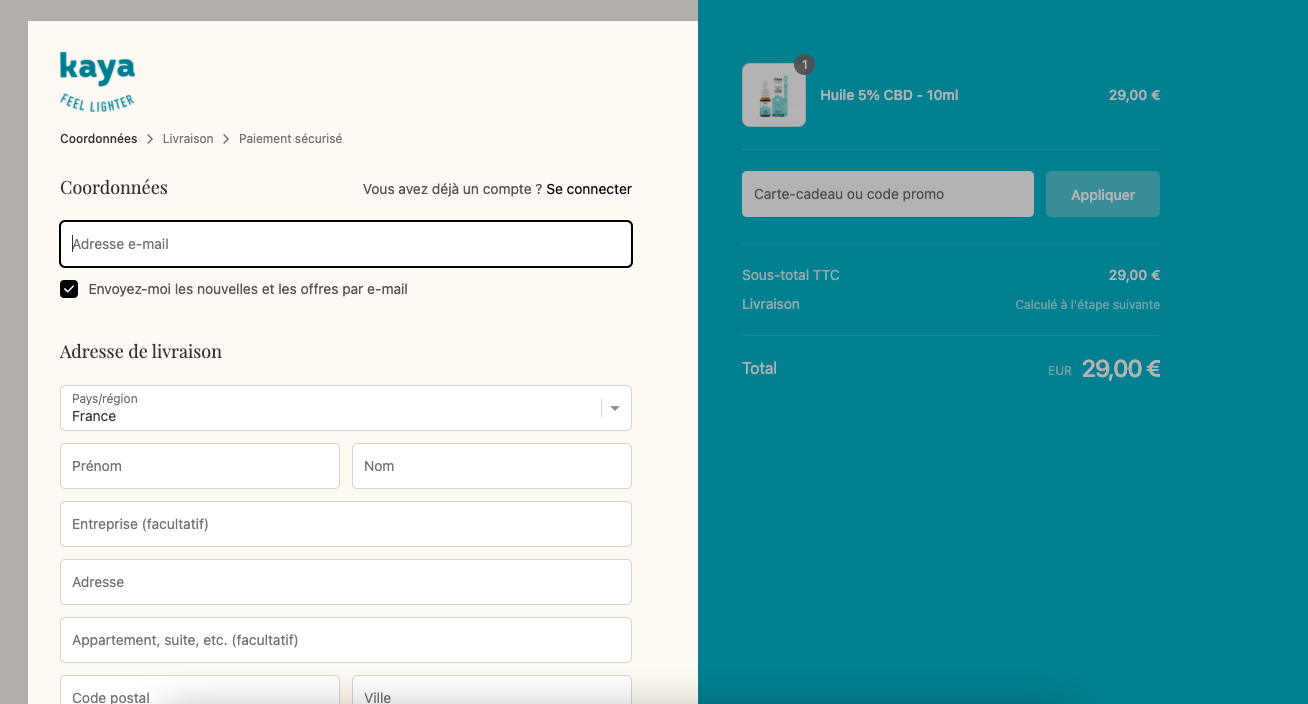Click the Huile 5% CBD product thumbnail
This screenshot has width=1308, height=704.
tap(774, 95)
